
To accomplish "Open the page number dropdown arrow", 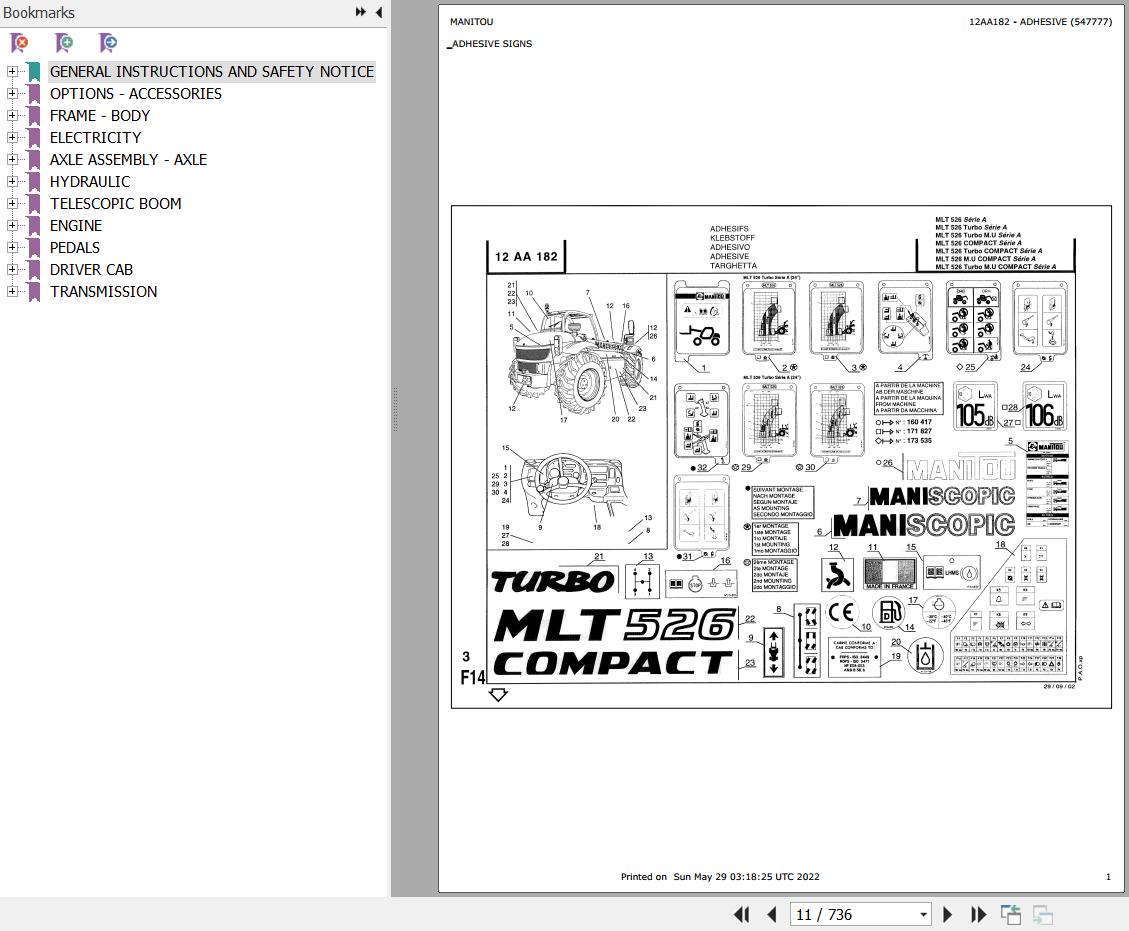I will pyautogui.click(x=923, y=915).
